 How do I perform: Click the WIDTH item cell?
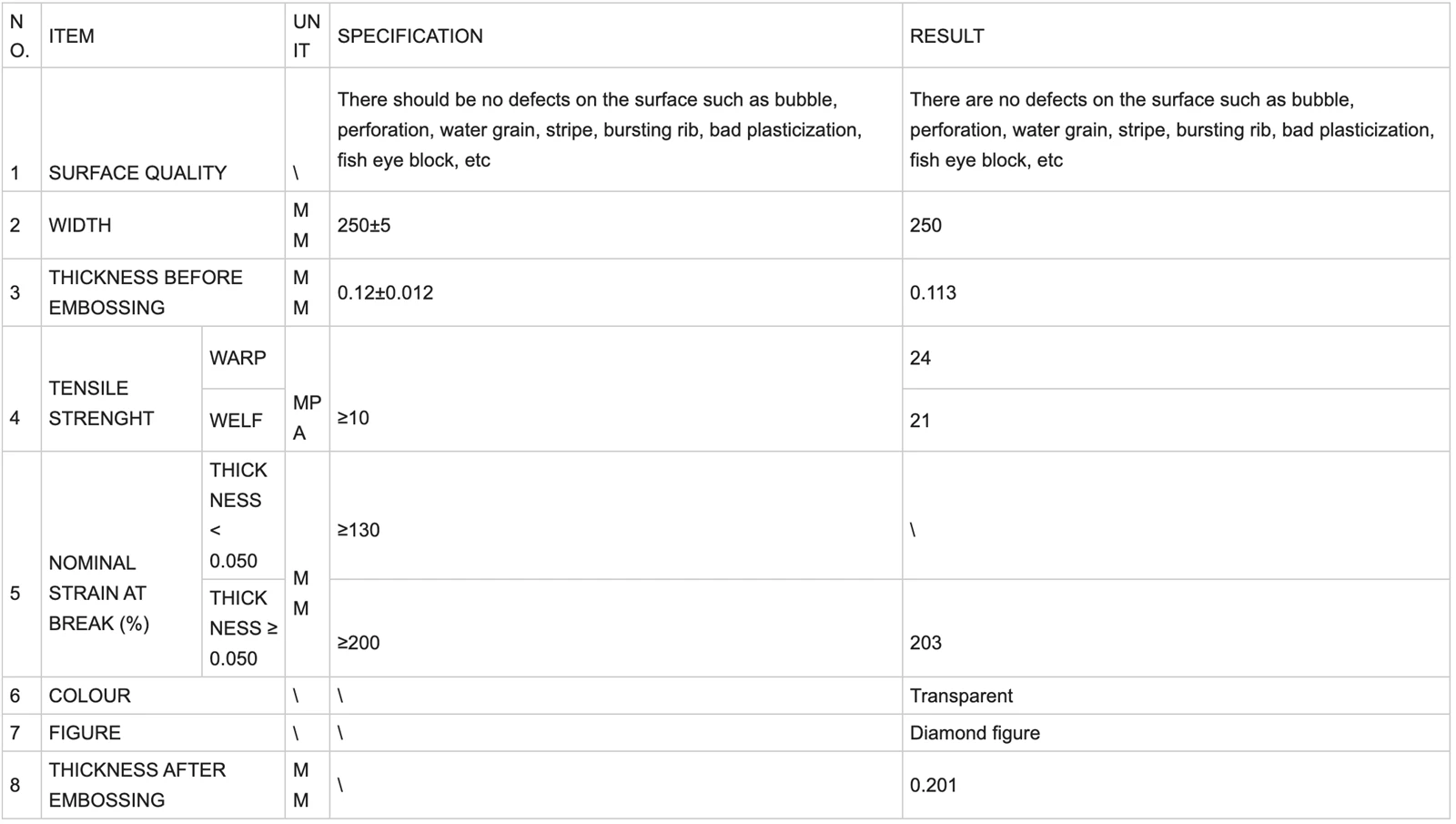(x=163, y=225)
